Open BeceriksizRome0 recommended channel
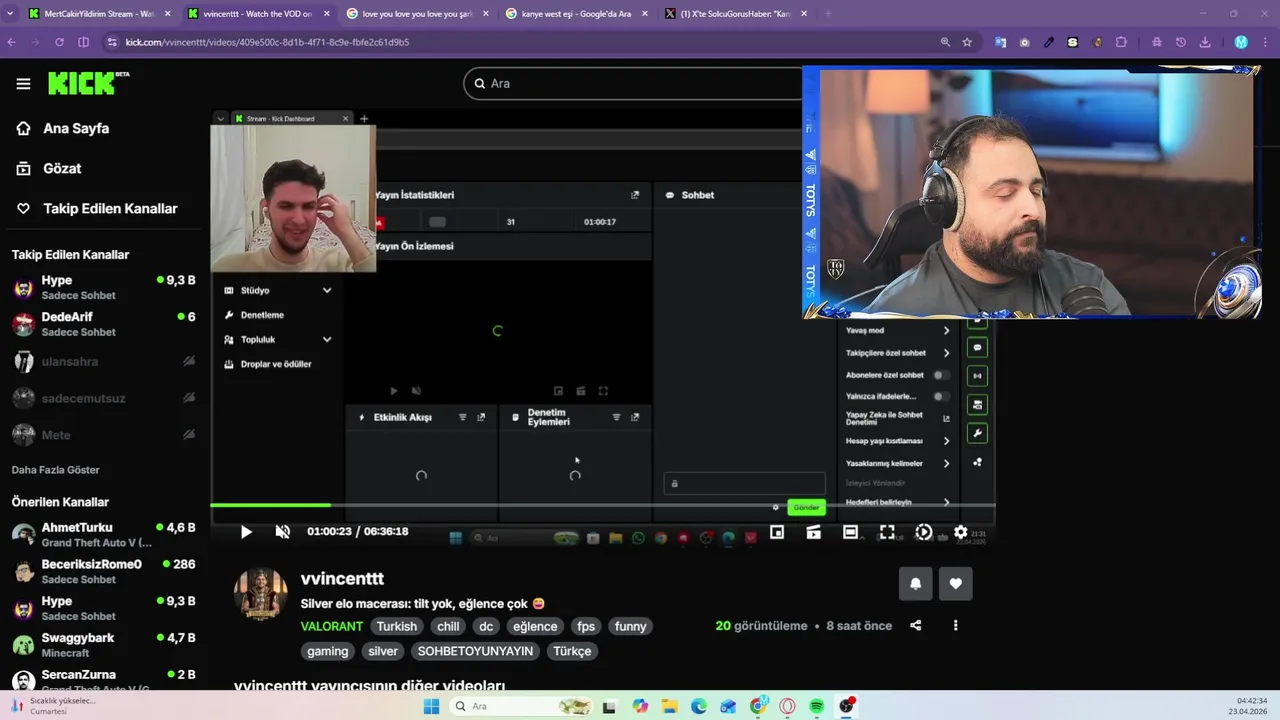 tap(104, 571)
